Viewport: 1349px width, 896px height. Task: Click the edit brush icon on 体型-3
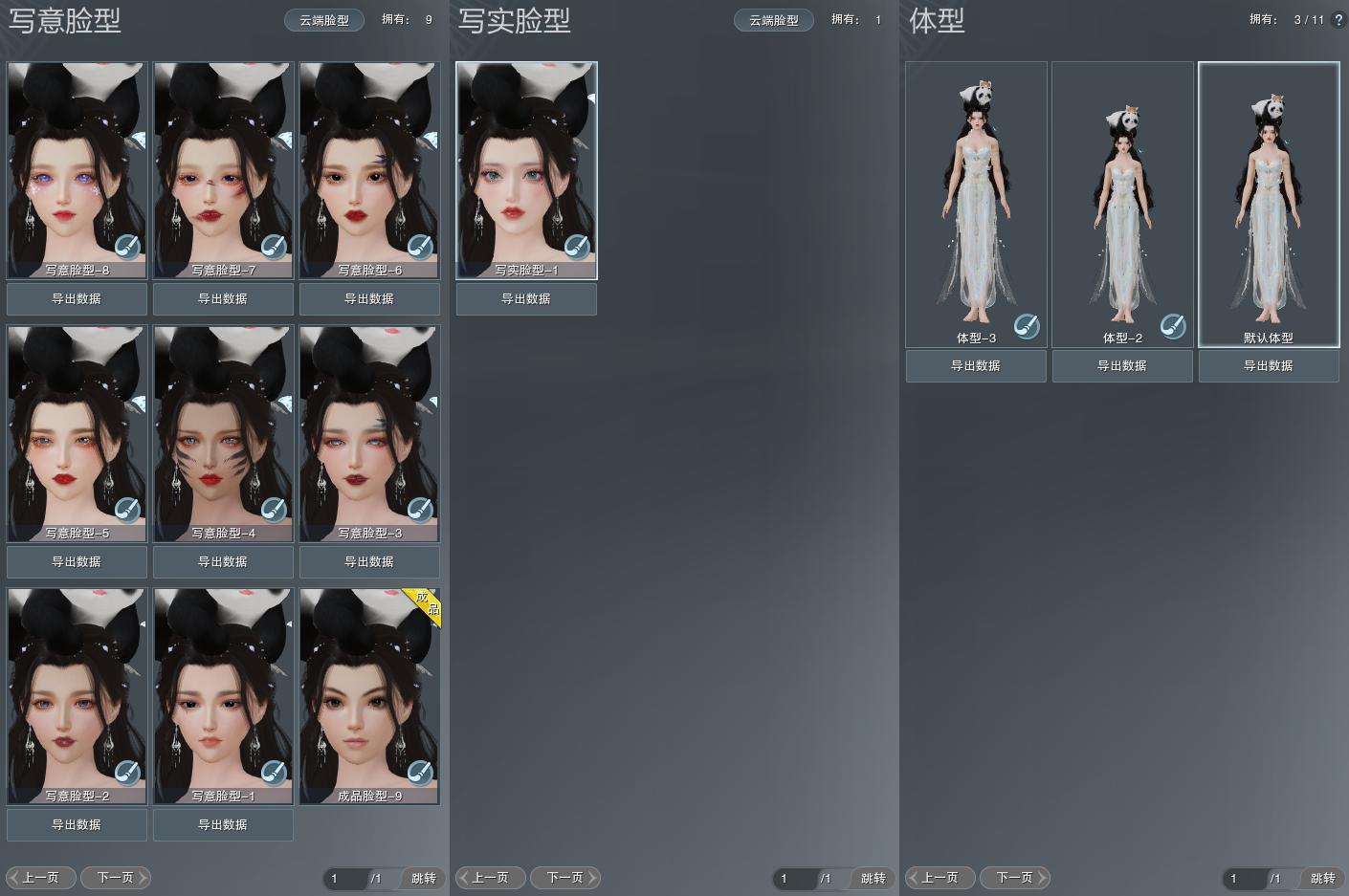(1027, 326)
